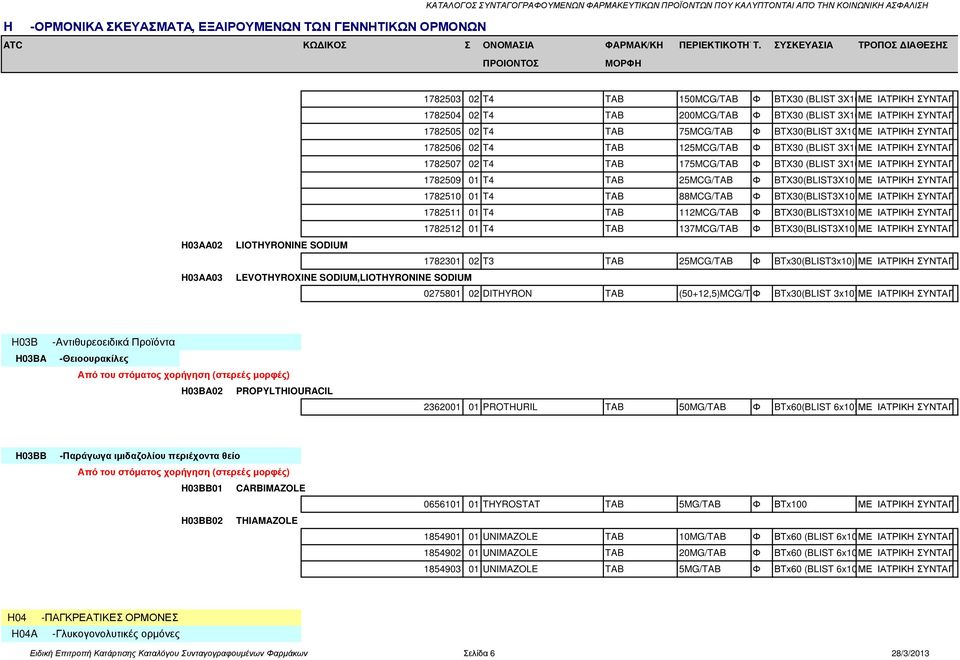Click the ATC column header

[13, 45]
